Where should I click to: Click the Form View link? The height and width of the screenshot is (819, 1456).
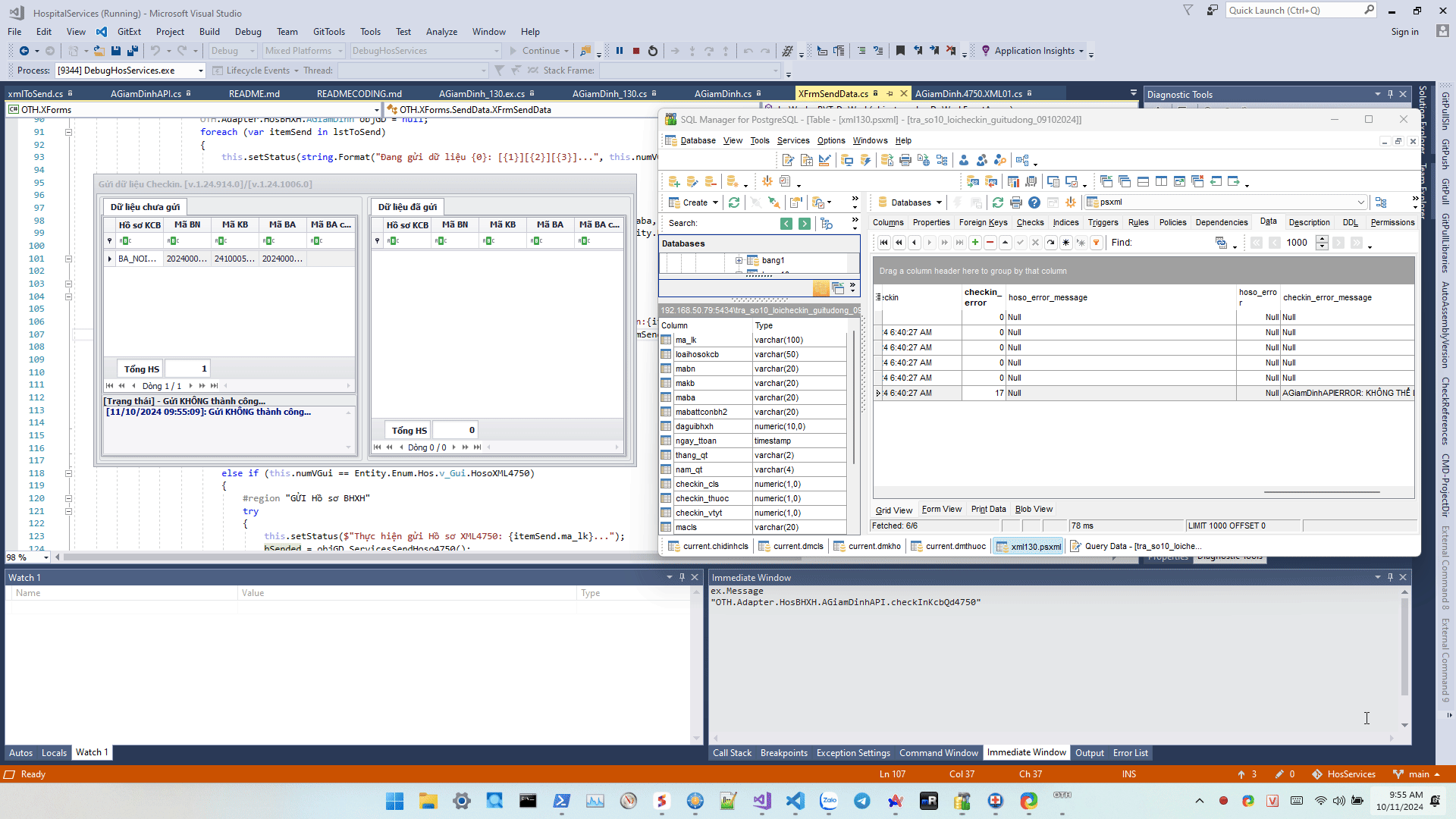point(941,510)
